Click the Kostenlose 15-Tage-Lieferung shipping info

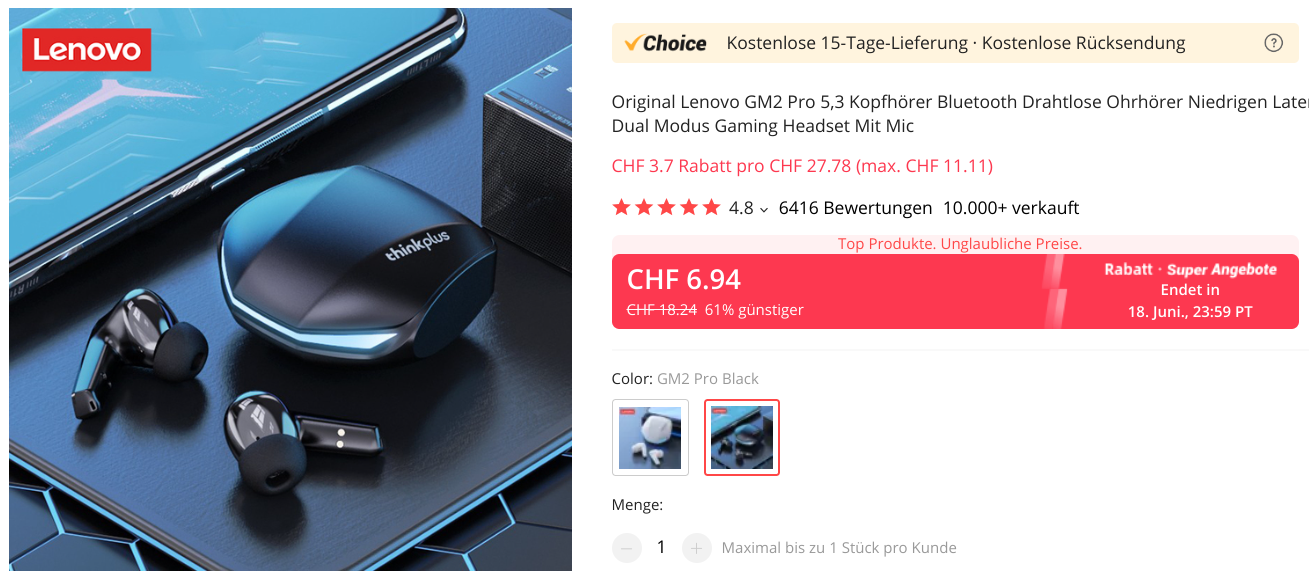click(x=846, y=43)
